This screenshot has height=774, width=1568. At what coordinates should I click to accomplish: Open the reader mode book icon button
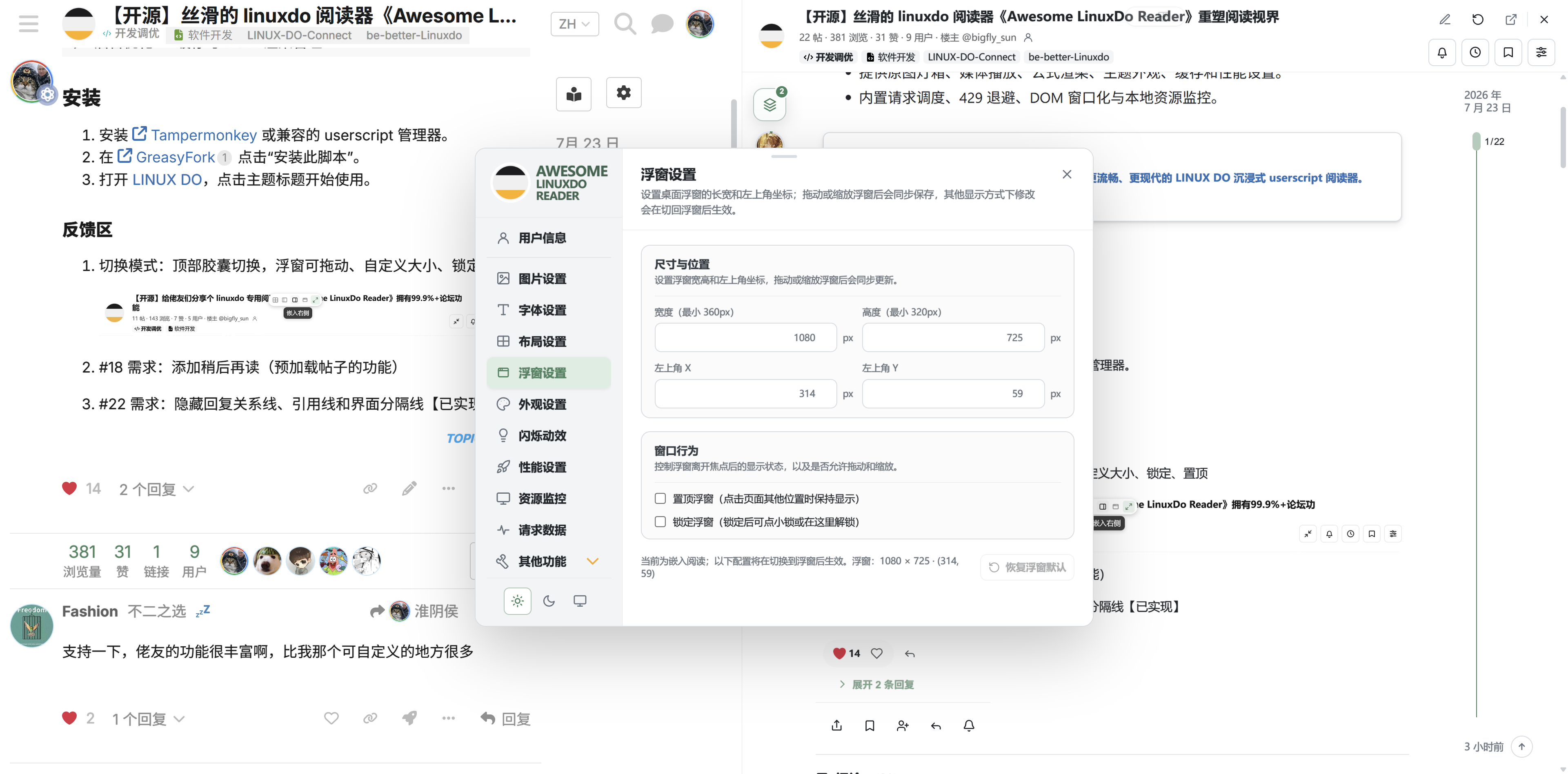click(574, 94)
